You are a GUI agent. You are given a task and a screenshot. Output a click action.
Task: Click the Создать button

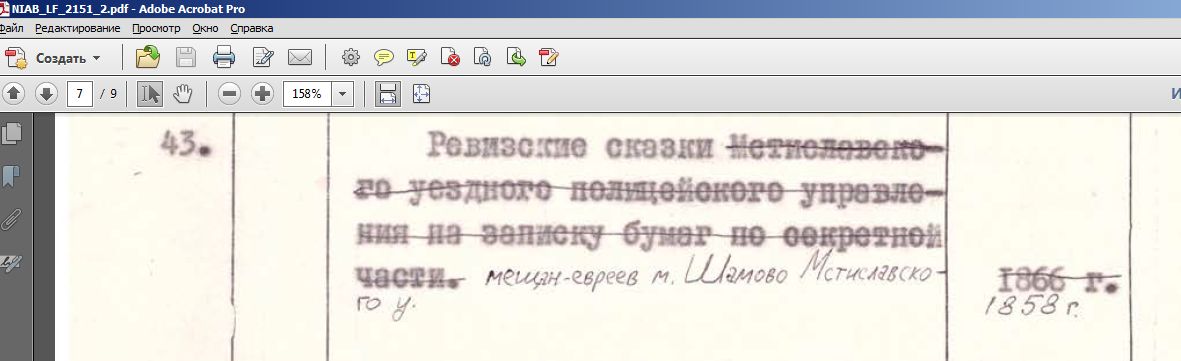[x=53, y=58]
